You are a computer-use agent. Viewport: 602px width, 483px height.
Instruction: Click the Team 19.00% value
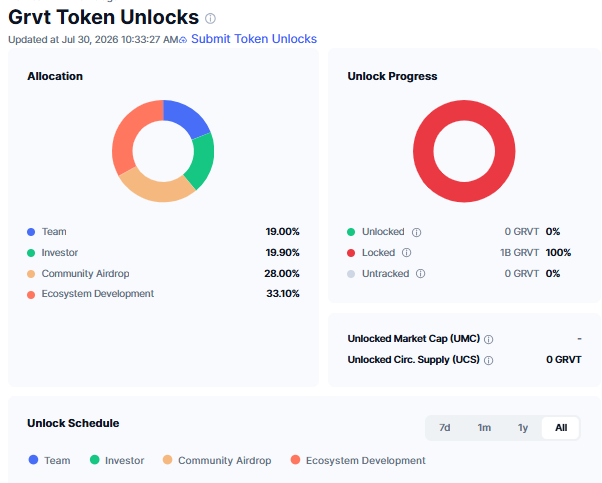coord(282,232)
